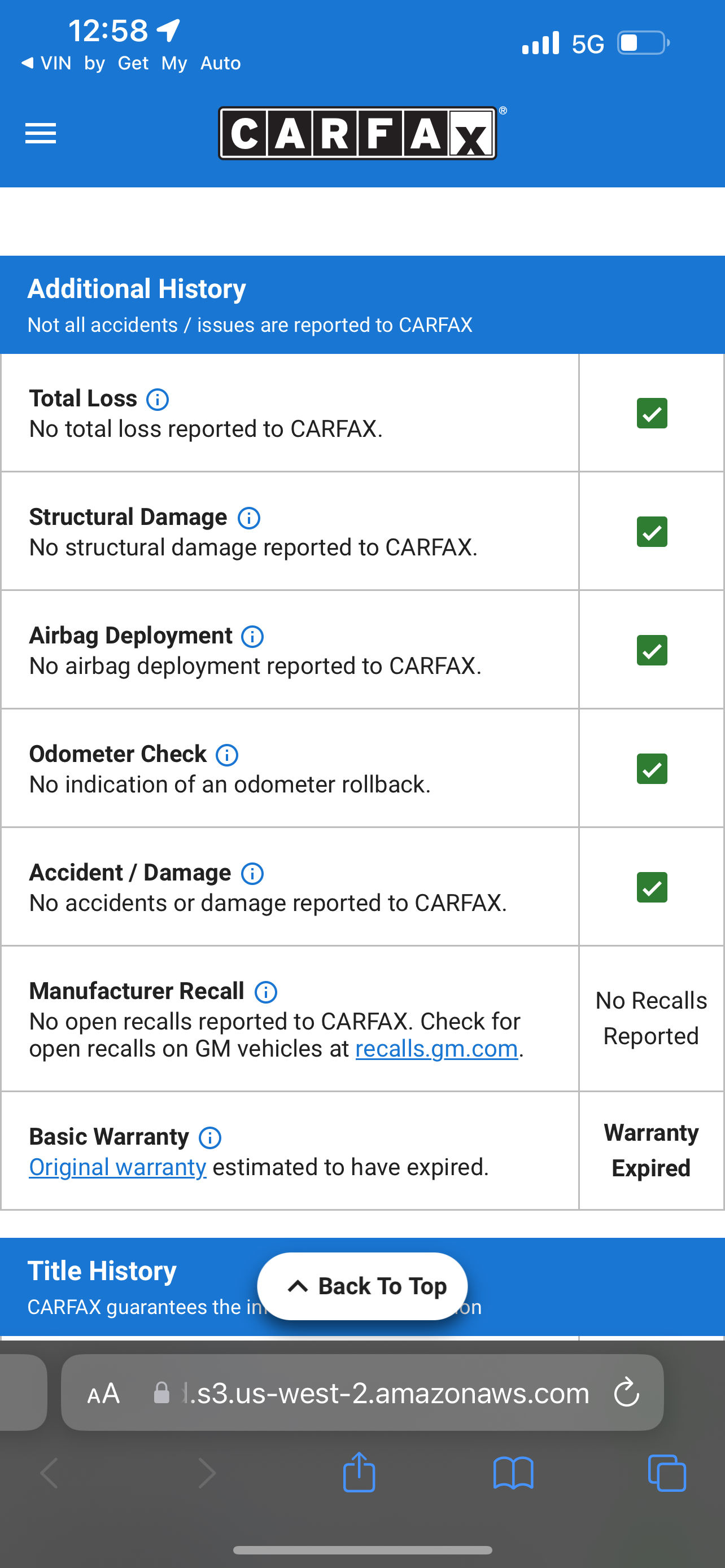Open Airbag Deployment info icon

pyautogui.click(x=252, y=637)
